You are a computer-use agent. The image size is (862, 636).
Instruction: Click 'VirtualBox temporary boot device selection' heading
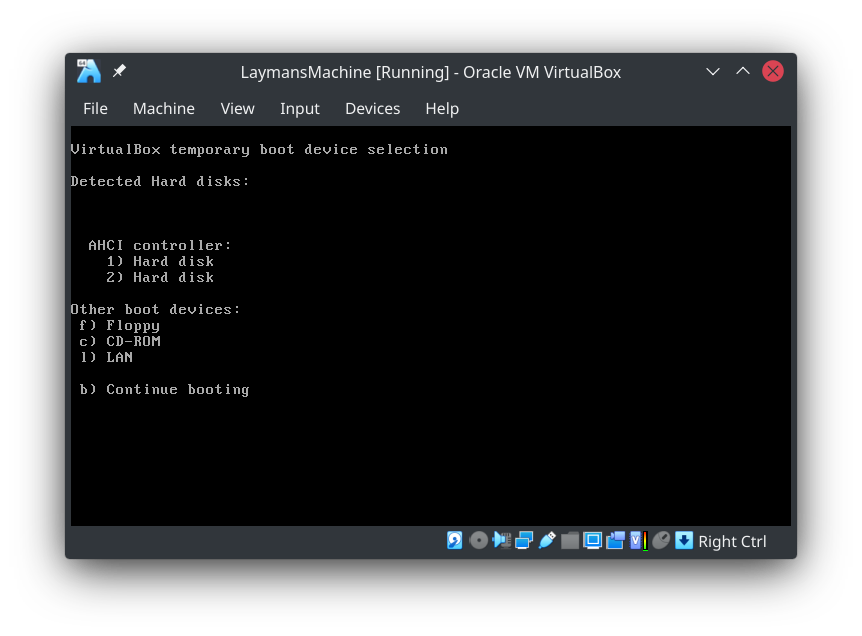259,150
